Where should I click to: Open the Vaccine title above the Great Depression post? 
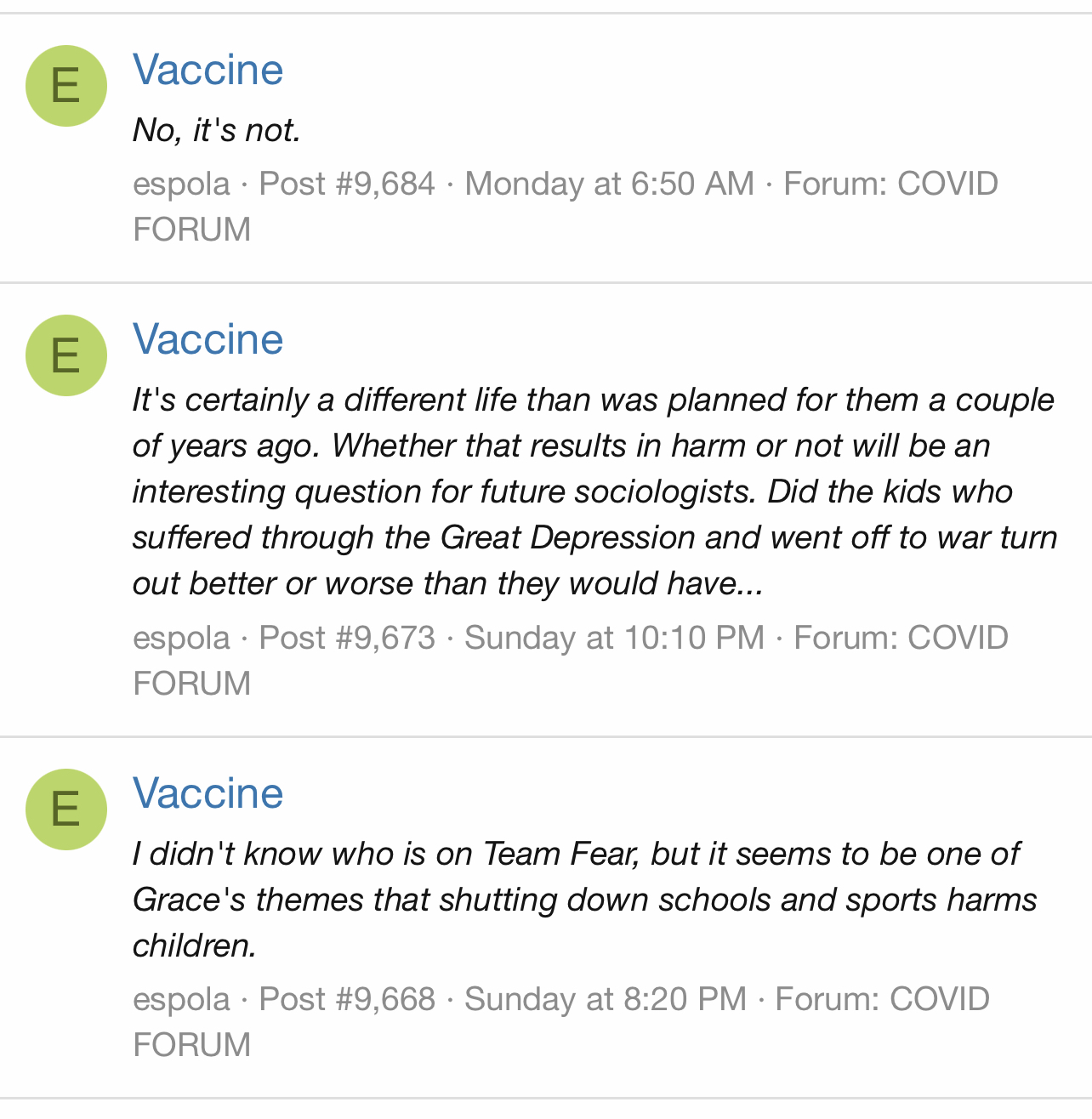(208, 339)
